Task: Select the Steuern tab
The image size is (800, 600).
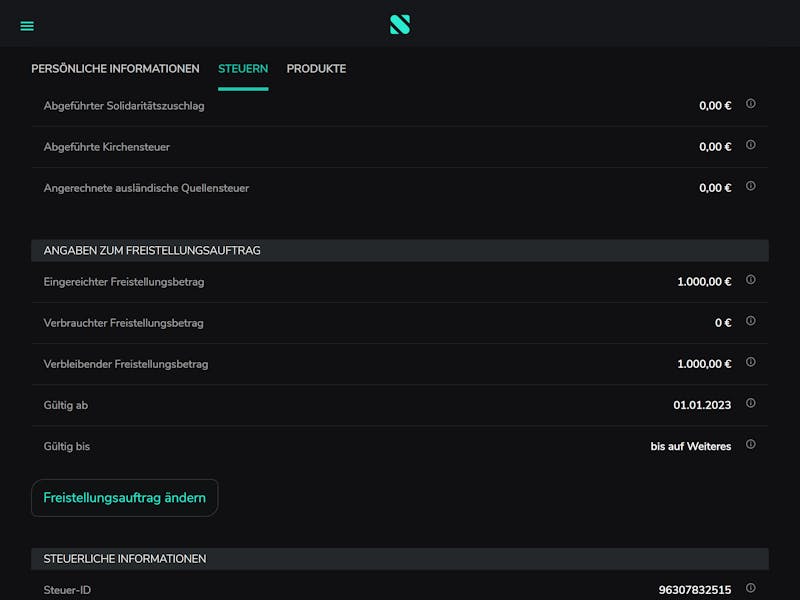Action: click(x=243, y=69)
